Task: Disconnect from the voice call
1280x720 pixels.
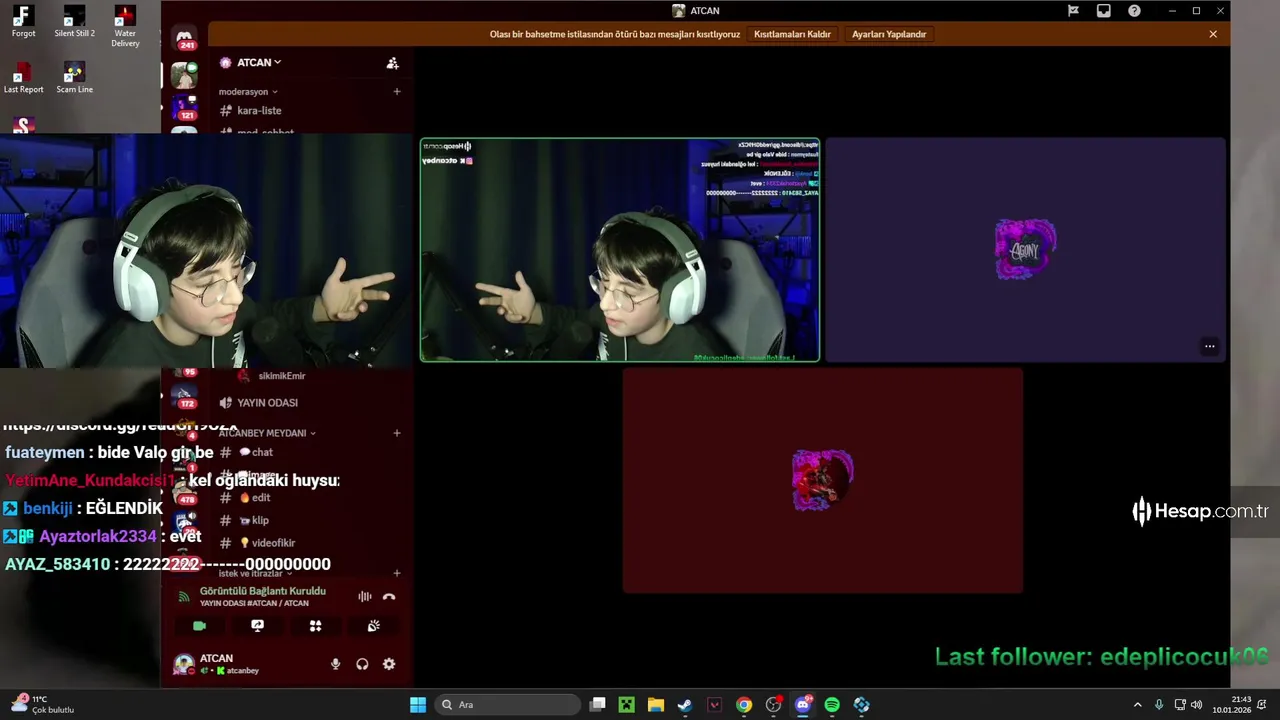Action: pyautogui.click(x=389, y=597)
